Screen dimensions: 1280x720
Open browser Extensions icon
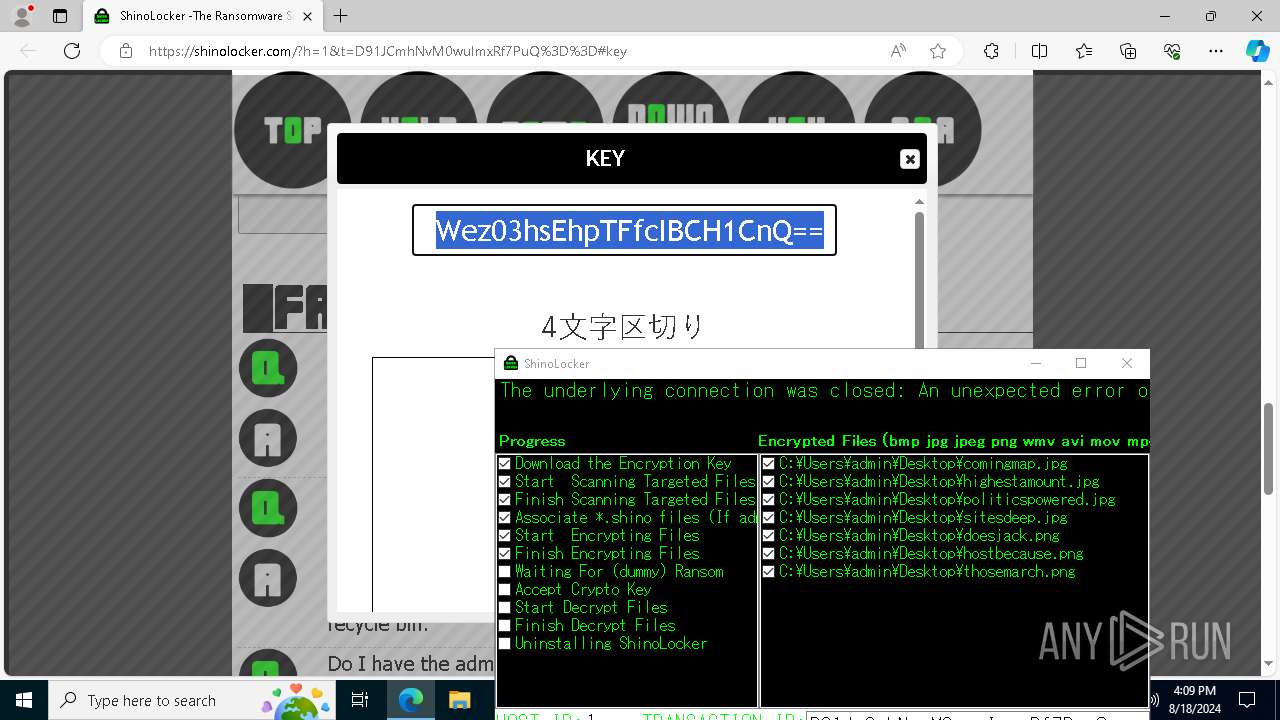[991, 51]
